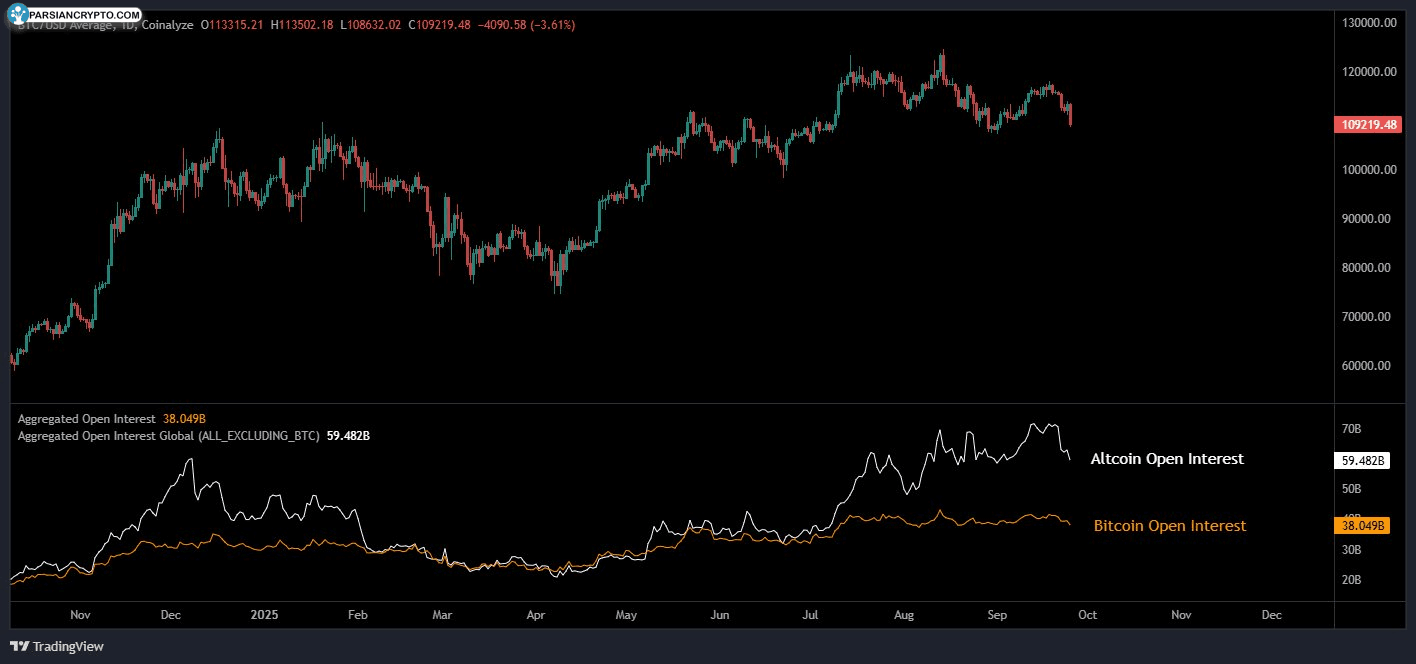Screen dimensions: 1416x664
Task: Click the 70000.00 price axis label
Action: coord(1368,317)
